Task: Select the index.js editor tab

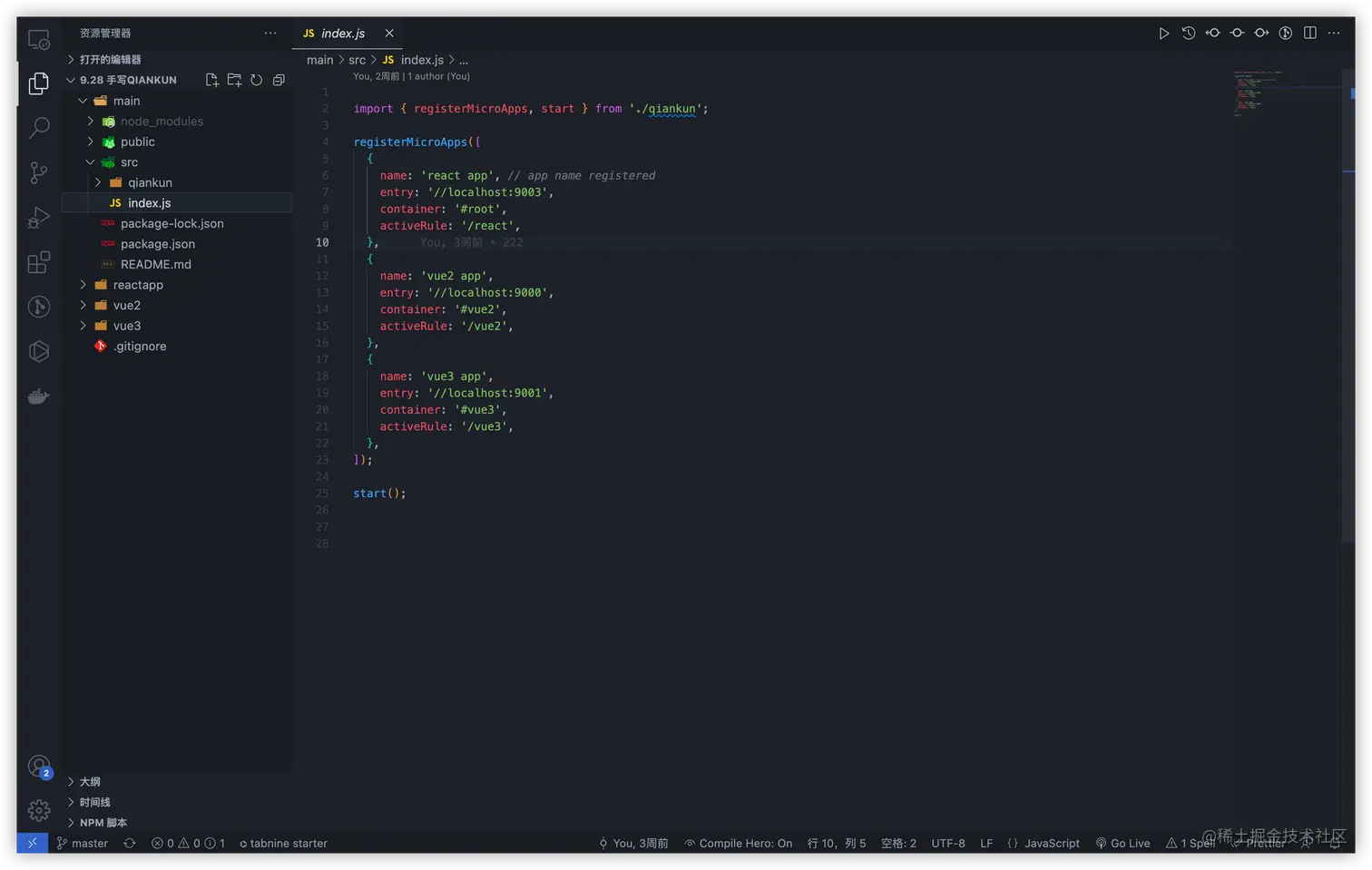Action: coord(348,33)
